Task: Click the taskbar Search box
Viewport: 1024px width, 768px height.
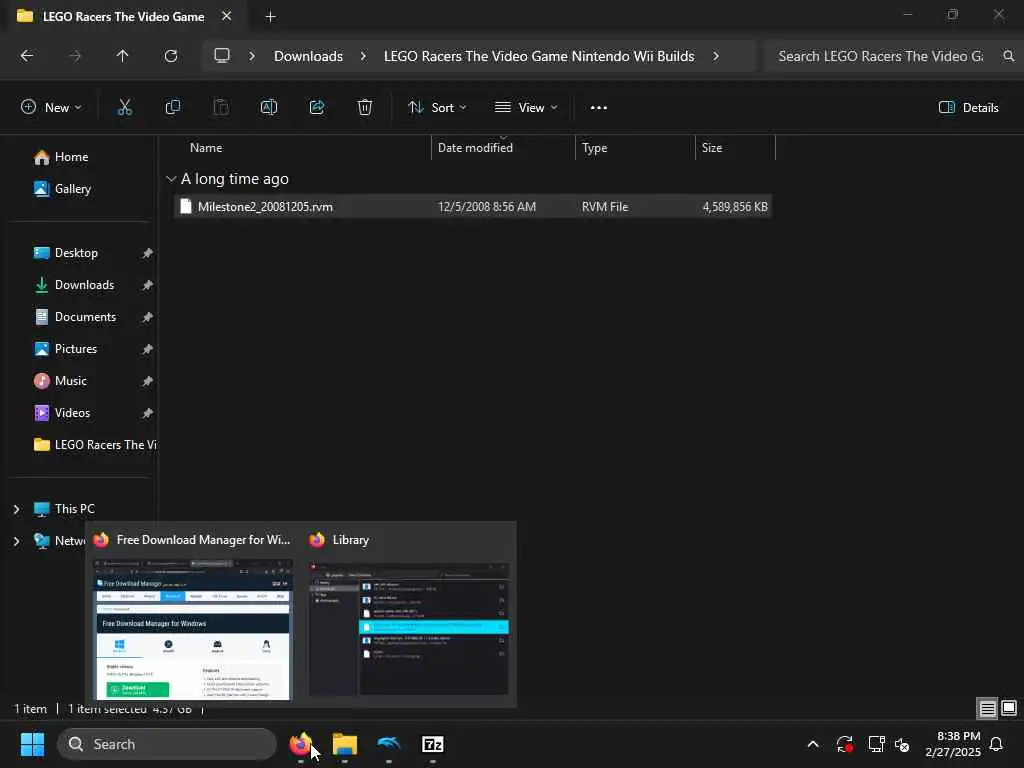Action: click(167, 744)
